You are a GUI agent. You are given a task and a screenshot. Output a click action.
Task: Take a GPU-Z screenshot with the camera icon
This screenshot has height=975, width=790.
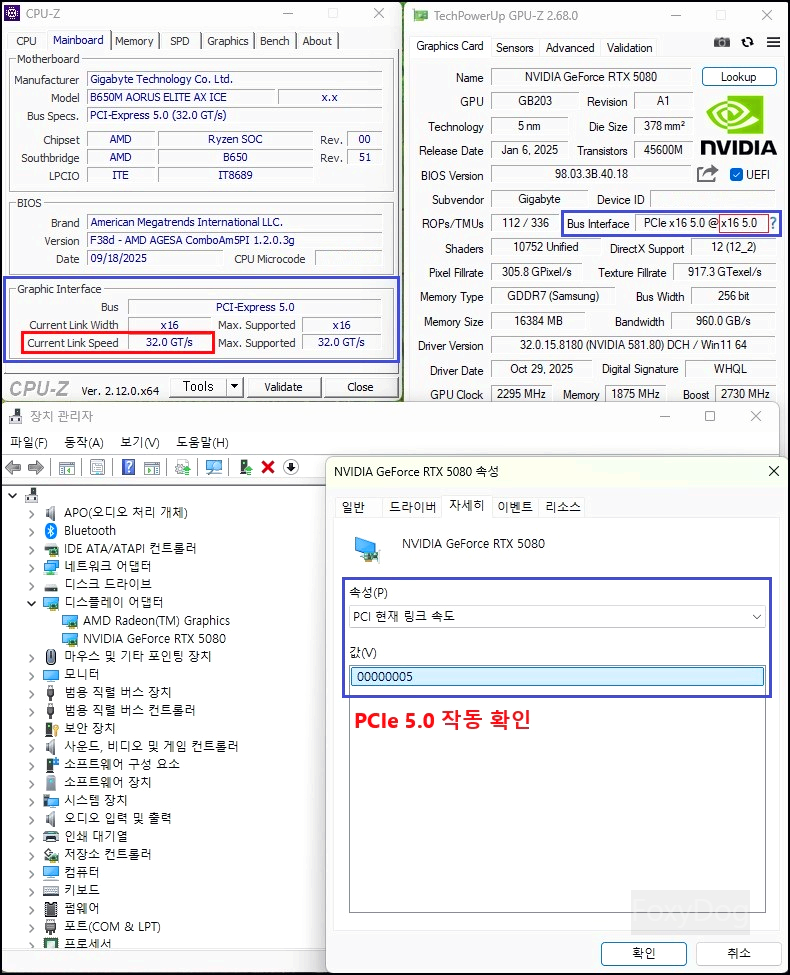[x=722, y=42]
